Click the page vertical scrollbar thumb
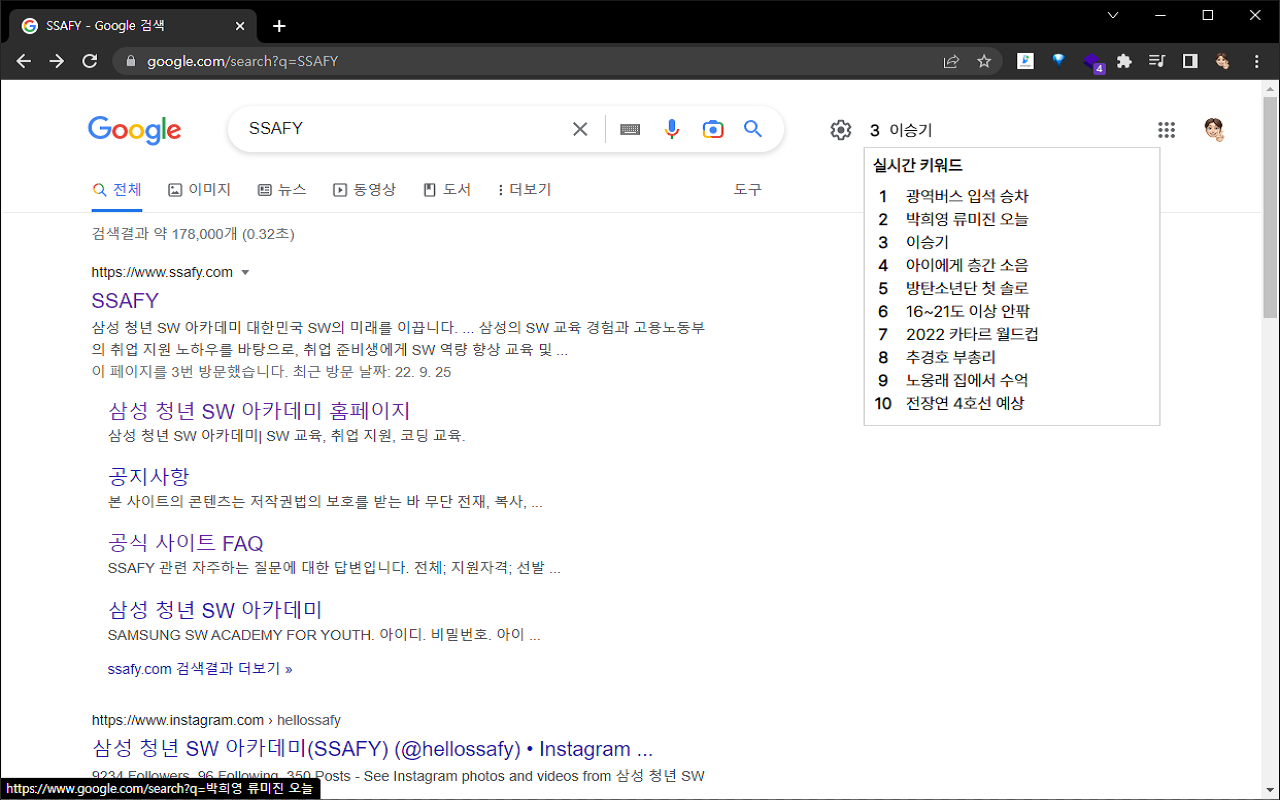The image size is (1280, 800). (x=1270, y=207)
